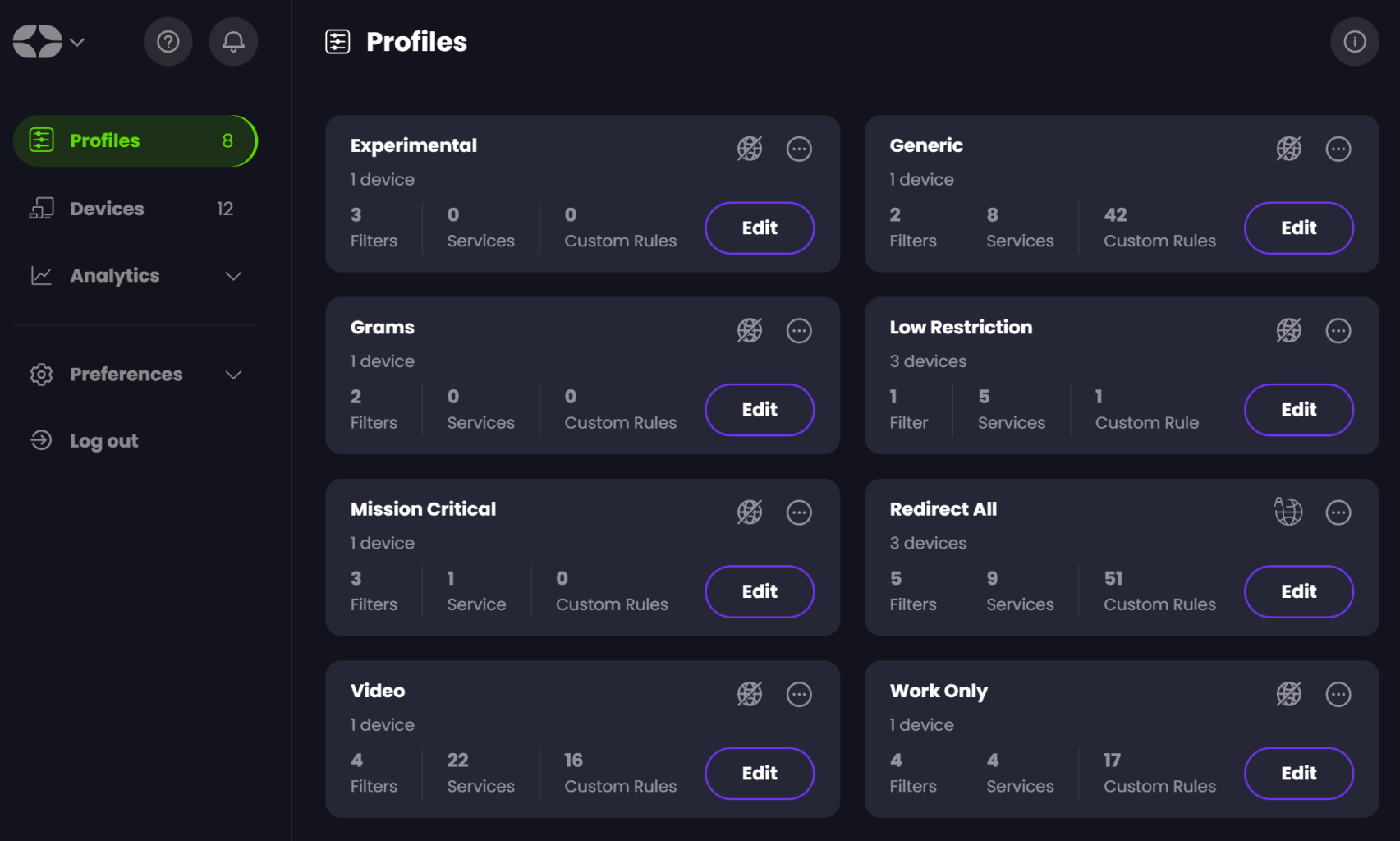The width and height of the screenshot is (1400, 841).
Task: Toggle the Redirect All profile's globe redirect icon
Action: [x=1288, y=512]
